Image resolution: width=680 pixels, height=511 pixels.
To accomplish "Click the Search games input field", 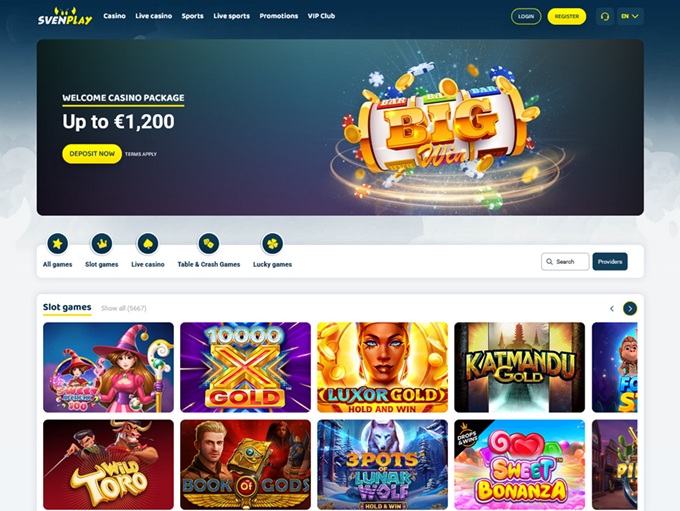I will pyautogui.click(x=565, y=262).
